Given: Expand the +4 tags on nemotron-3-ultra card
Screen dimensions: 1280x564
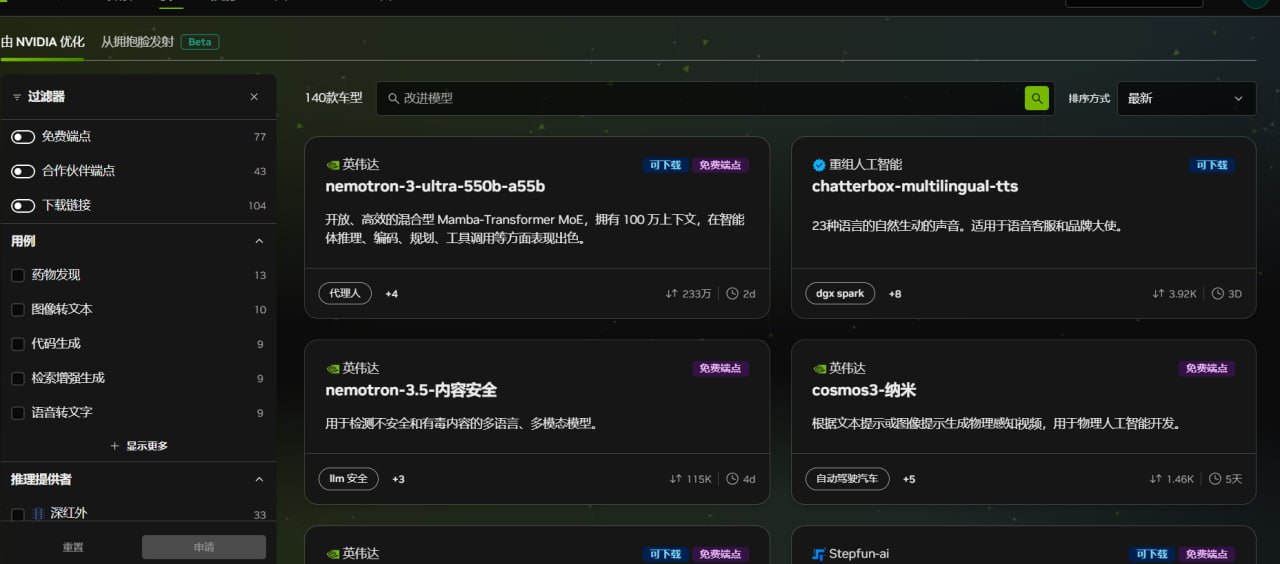Looking at the screenshot, I should pos(391,294).
